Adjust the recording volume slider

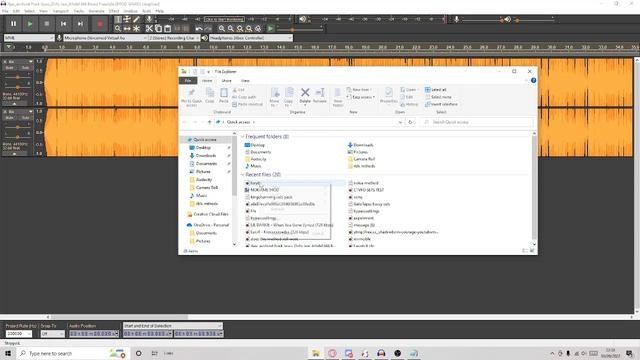click(x=481, y=19)
